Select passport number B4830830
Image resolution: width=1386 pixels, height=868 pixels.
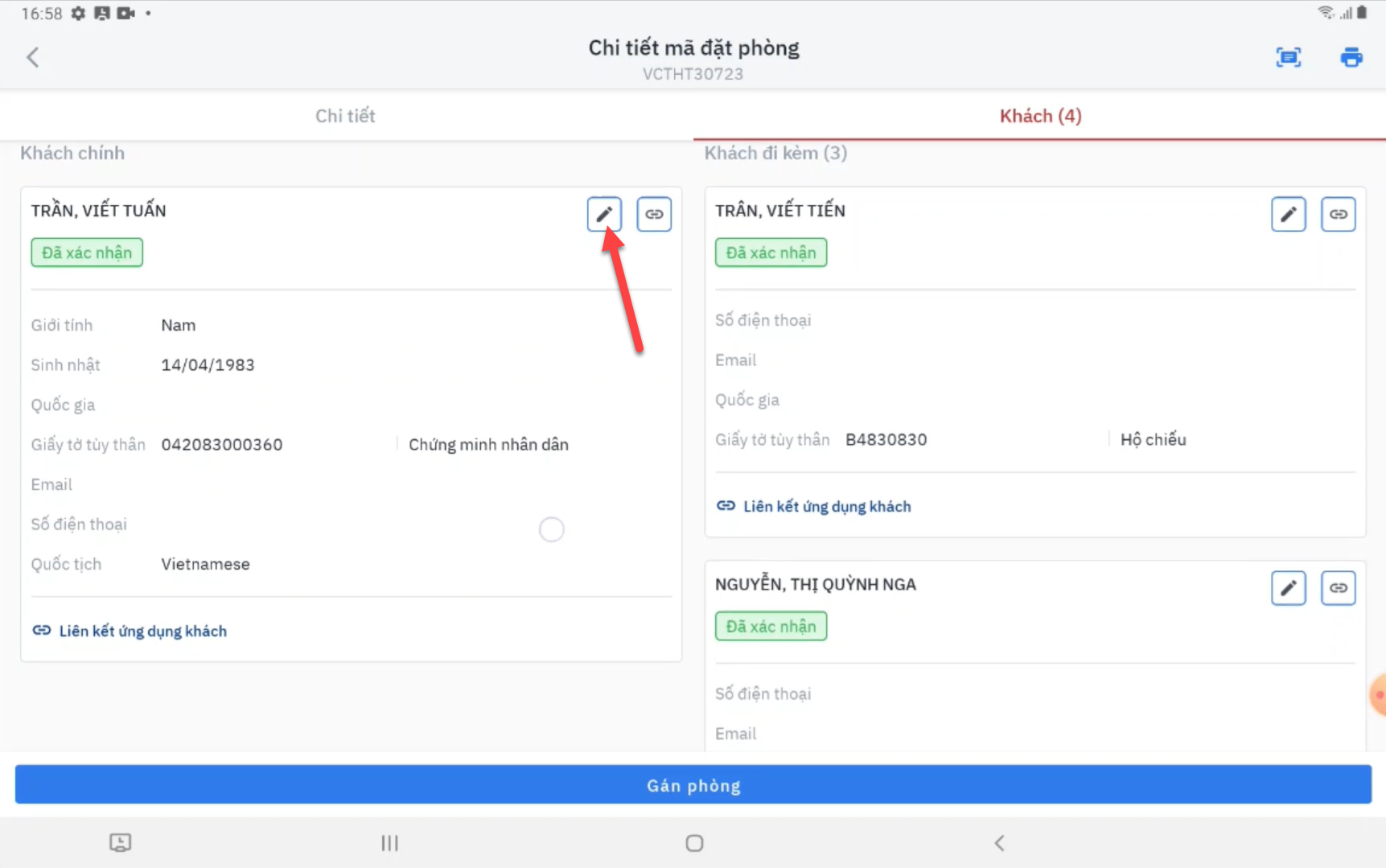[886, 440]
